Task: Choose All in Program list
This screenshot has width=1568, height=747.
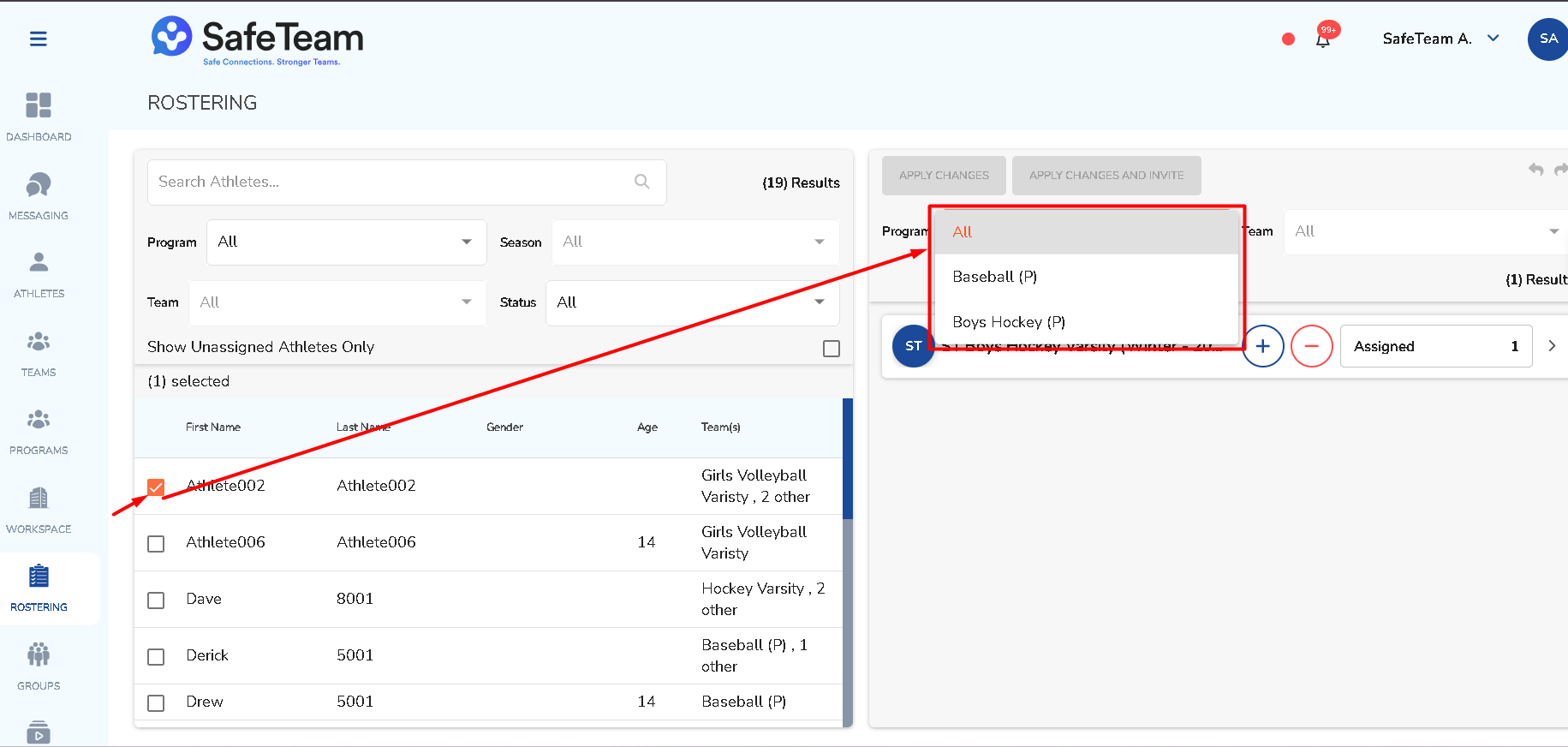Action: (1086, 232)
